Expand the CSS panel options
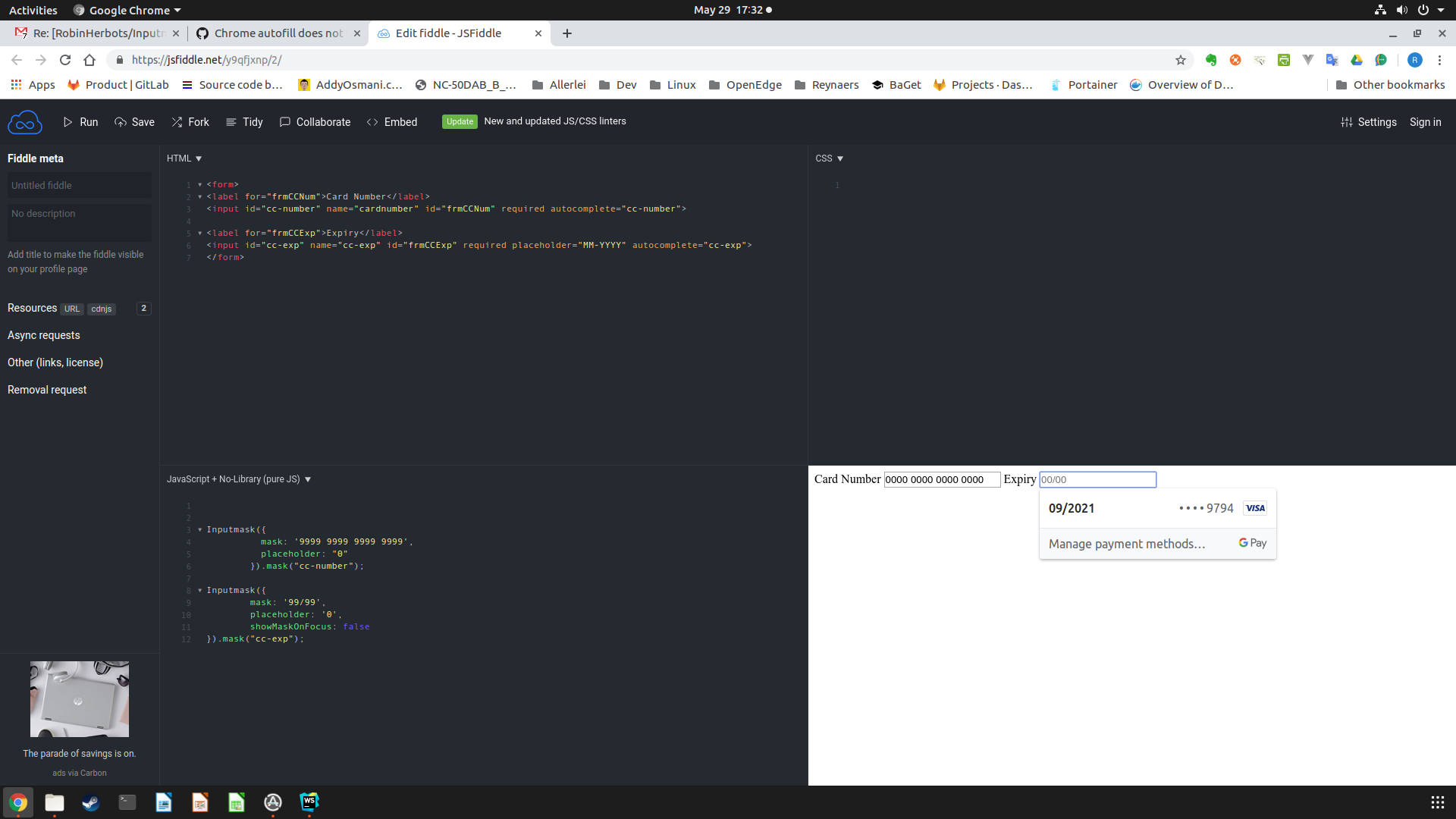The image size is (1456, 819). point(829,158)
